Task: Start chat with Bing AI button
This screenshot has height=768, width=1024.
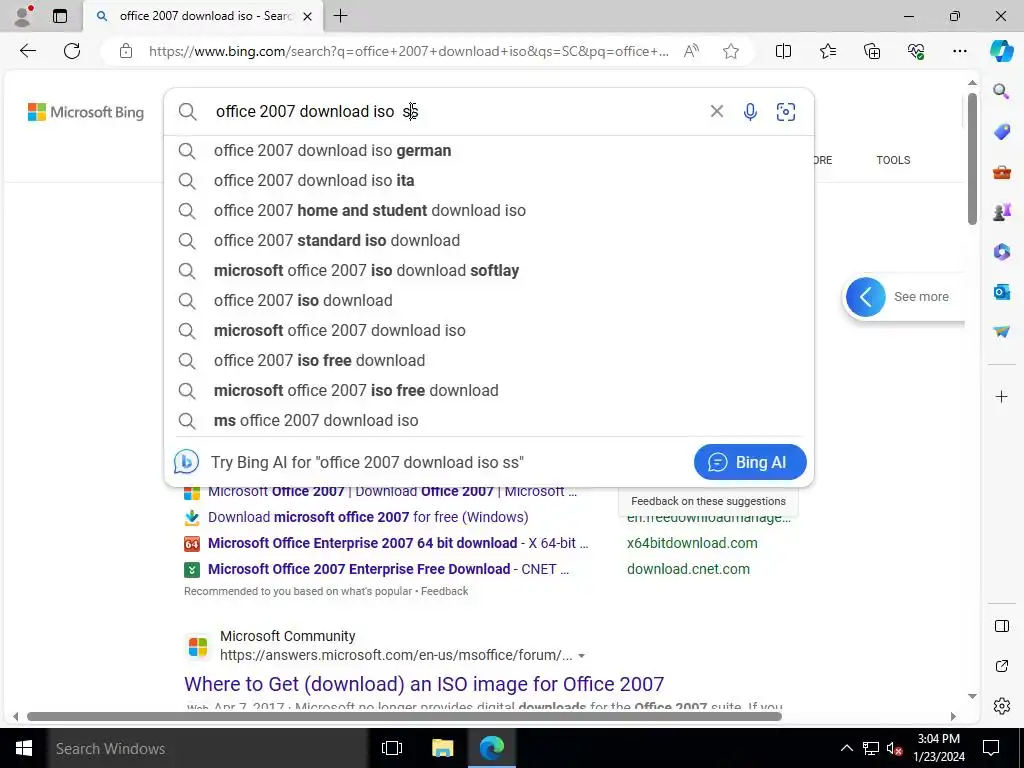Action: (x=750, y=462)
